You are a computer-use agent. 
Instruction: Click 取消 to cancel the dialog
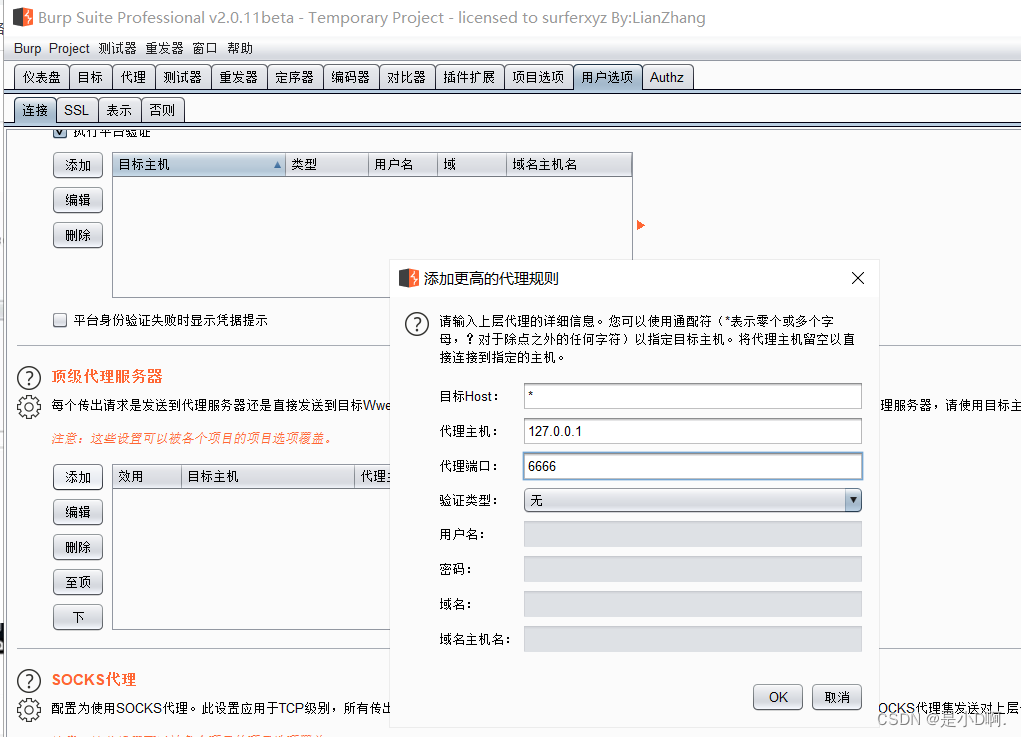[837, 697]
